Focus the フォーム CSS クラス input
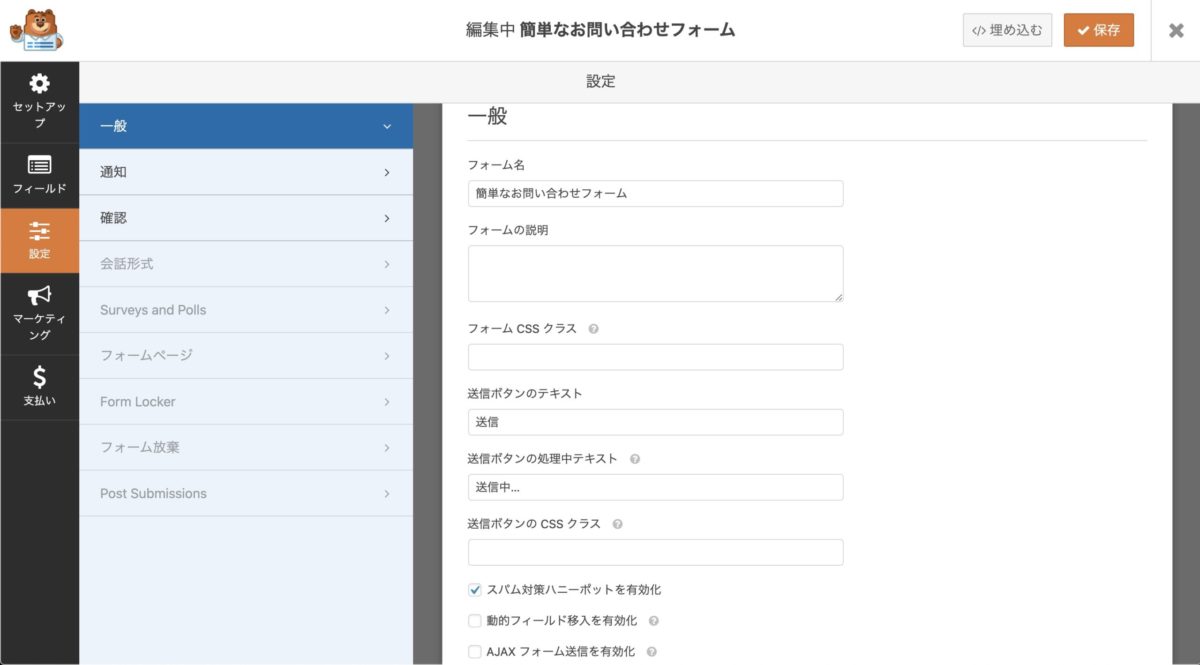Screen dimensions: 1200x665 655,357
